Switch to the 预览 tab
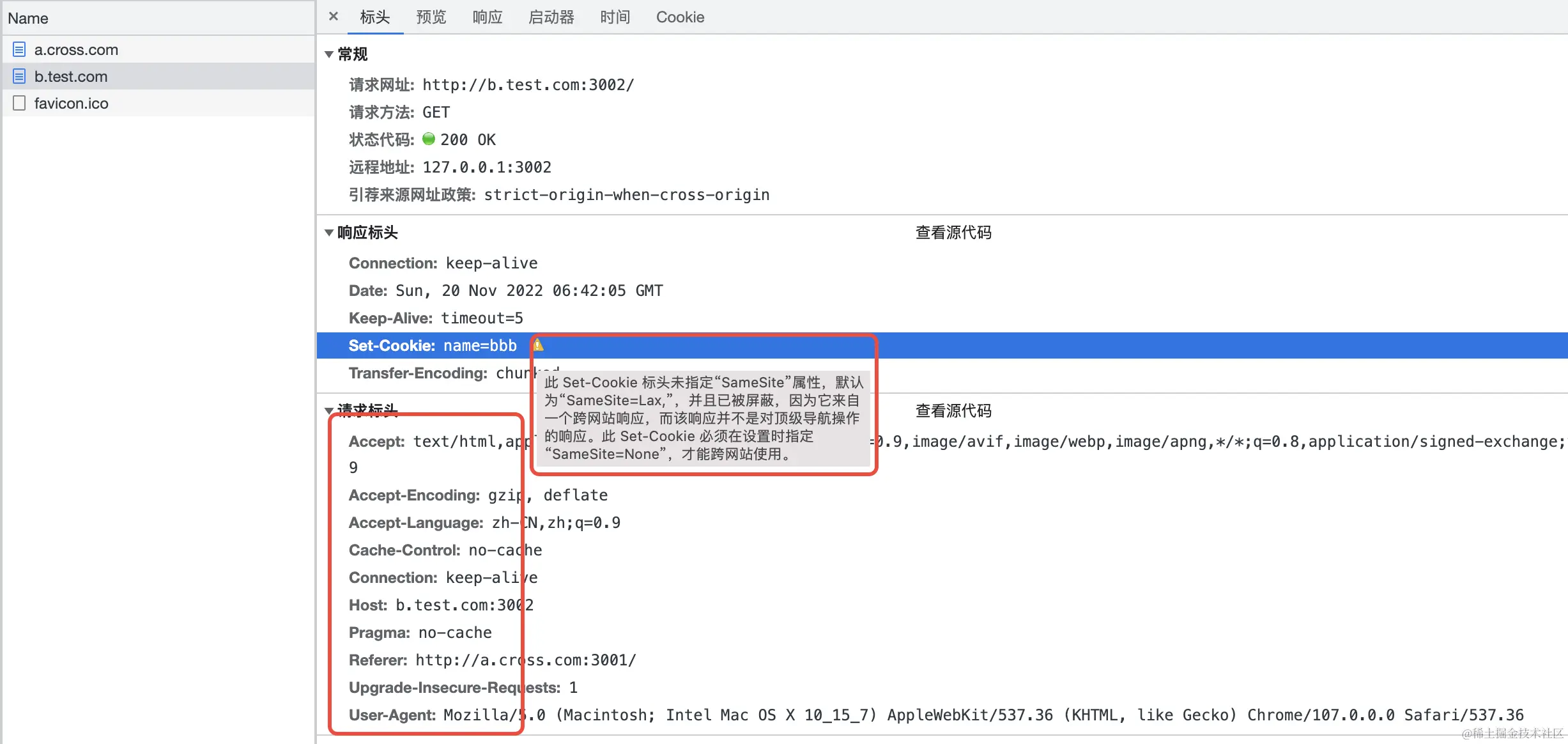The width and height of the screenshot is (1568, 744). [431, 17]
